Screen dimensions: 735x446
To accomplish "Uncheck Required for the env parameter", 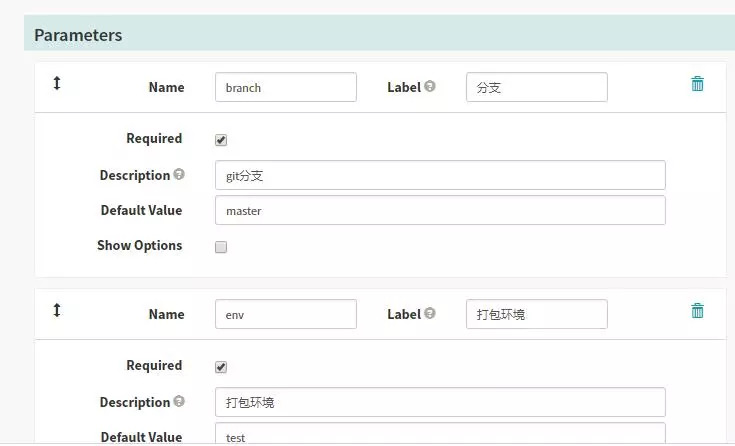I will click(x=221, y=367).
